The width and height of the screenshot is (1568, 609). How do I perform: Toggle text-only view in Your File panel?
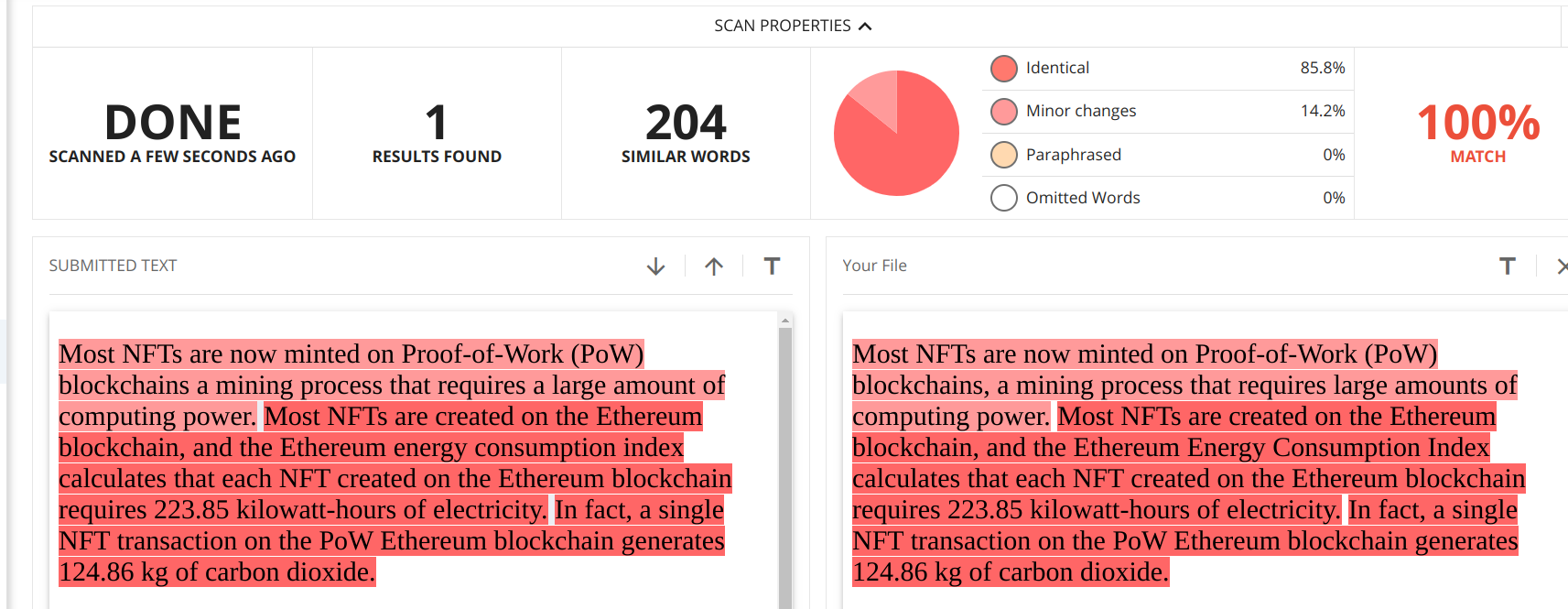1507,266
